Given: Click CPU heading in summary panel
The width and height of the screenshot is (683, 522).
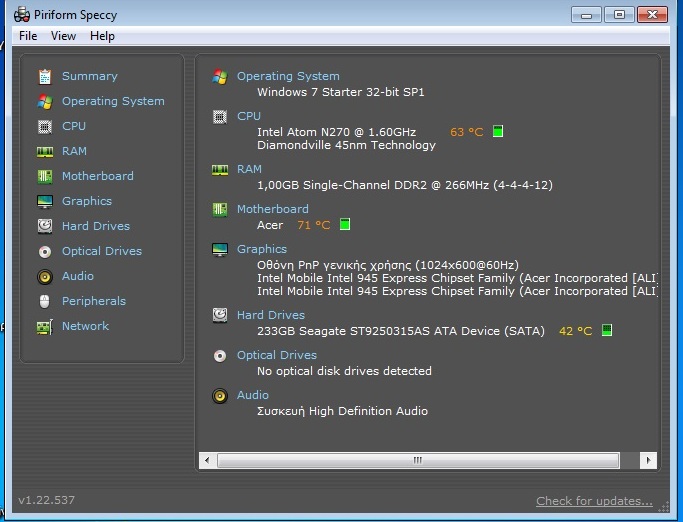Looking at the screenshot, I should [249, 116].
